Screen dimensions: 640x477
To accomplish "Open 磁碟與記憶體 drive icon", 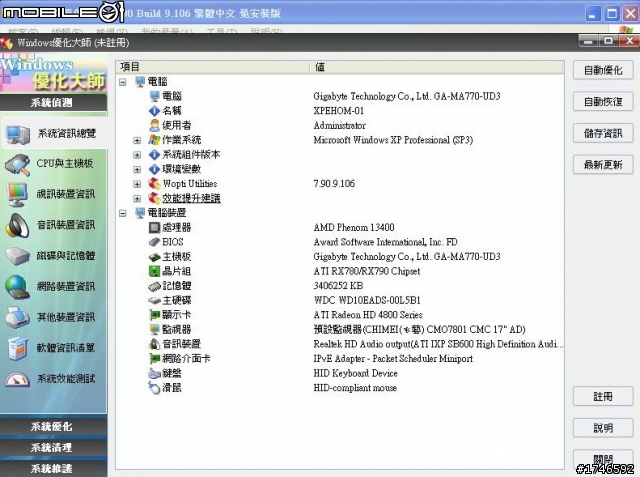I will click(17, 256).
